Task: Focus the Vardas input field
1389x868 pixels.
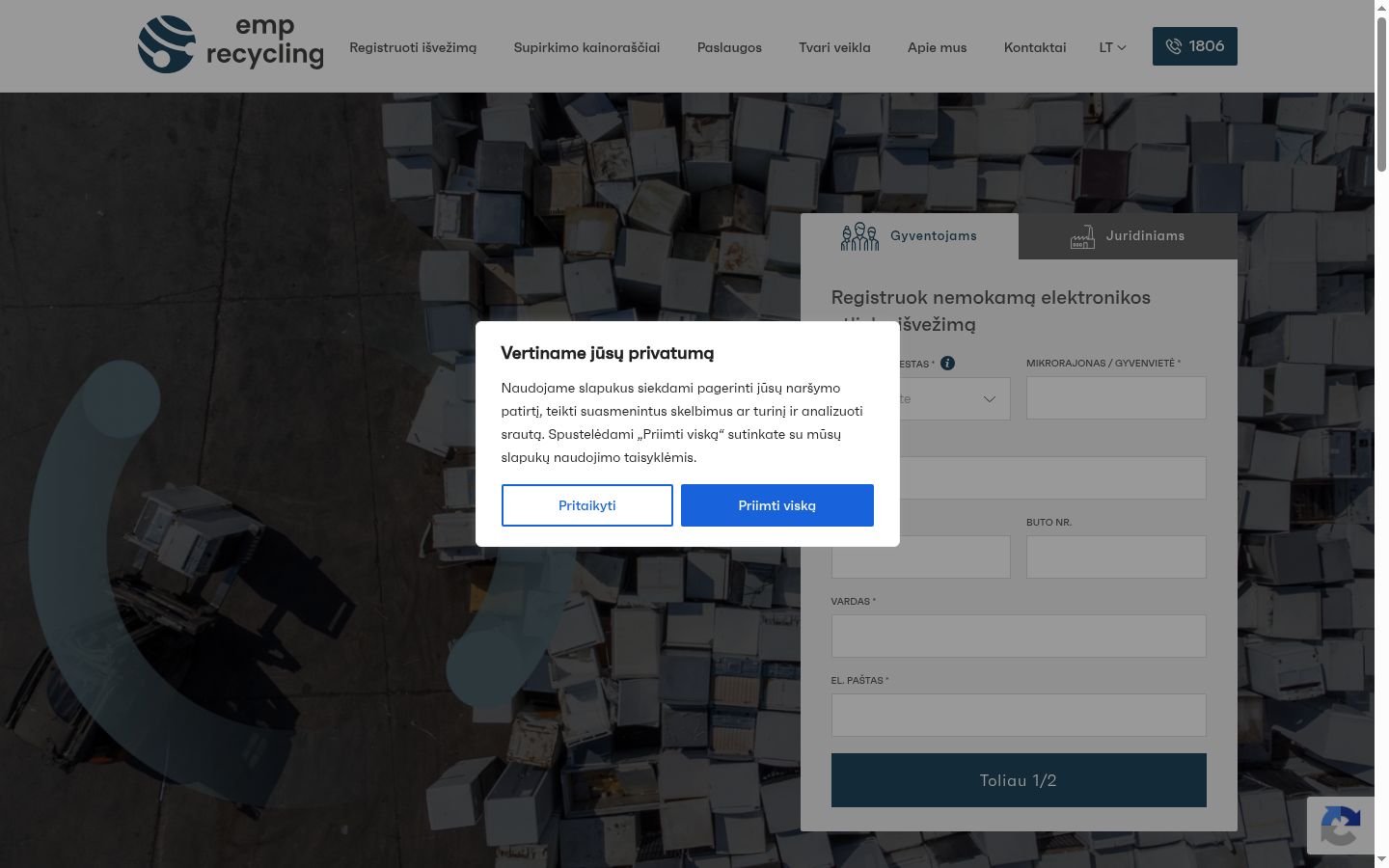Action: coord(1019,636)
